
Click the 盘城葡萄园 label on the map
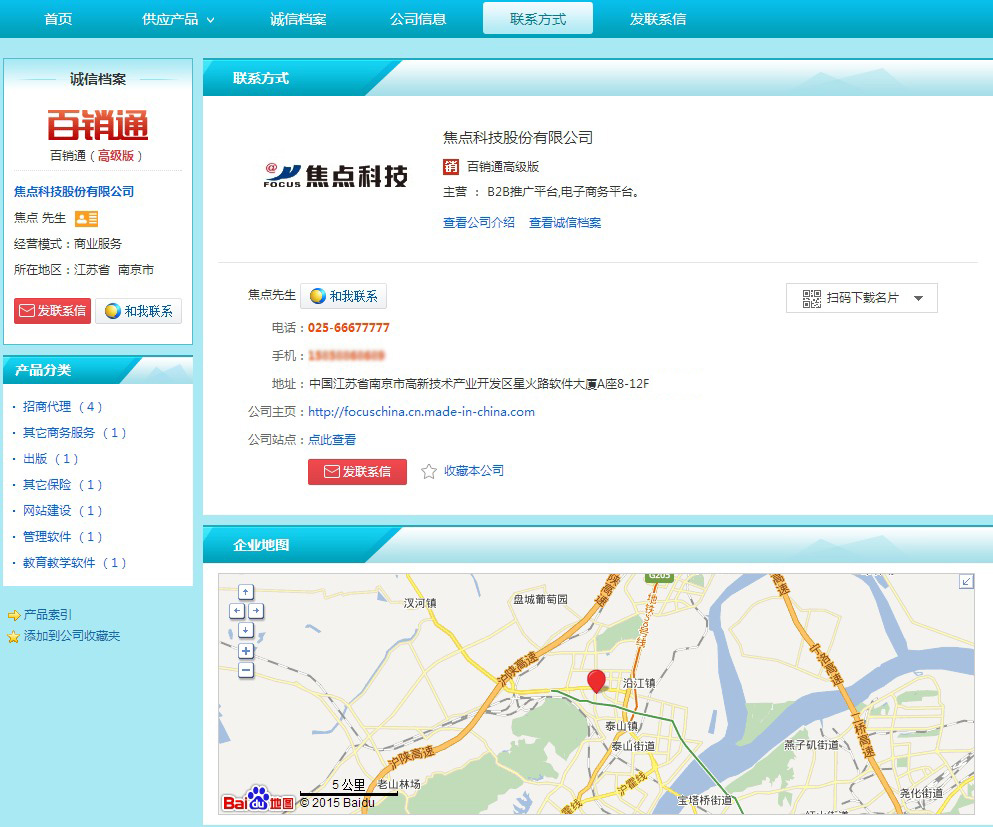click(x=540, y=599)
